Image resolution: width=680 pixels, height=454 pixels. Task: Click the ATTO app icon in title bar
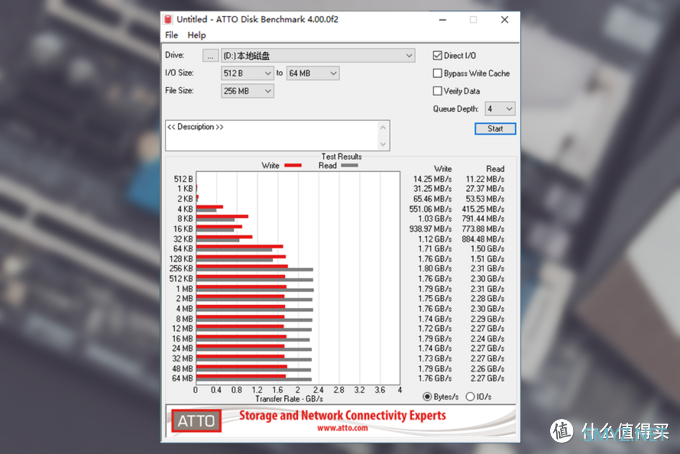[x=168, y=19]
